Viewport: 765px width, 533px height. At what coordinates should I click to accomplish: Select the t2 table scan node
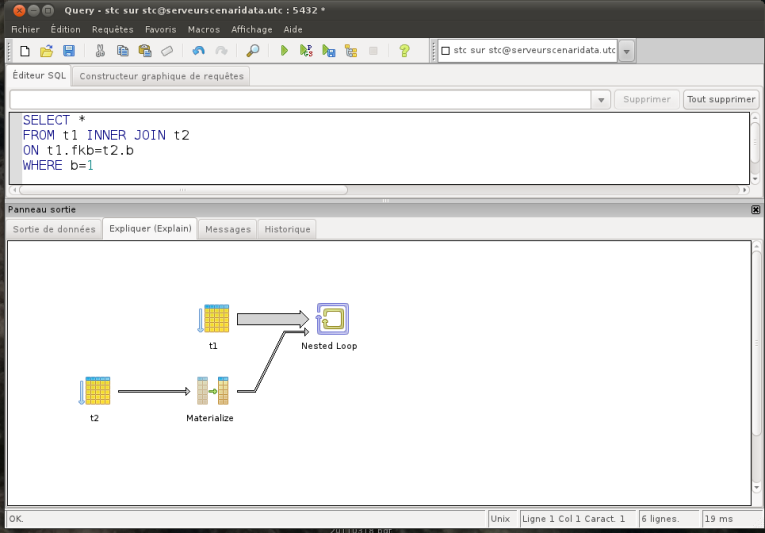95,391
